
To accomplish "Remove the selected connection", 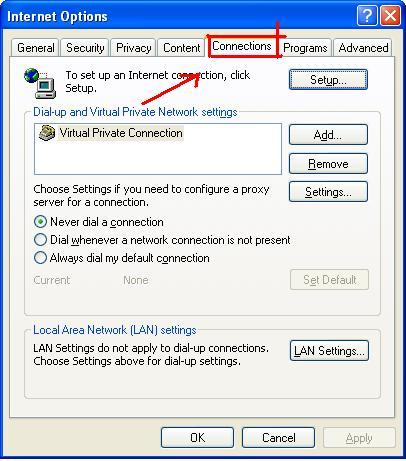I will 328,163.
